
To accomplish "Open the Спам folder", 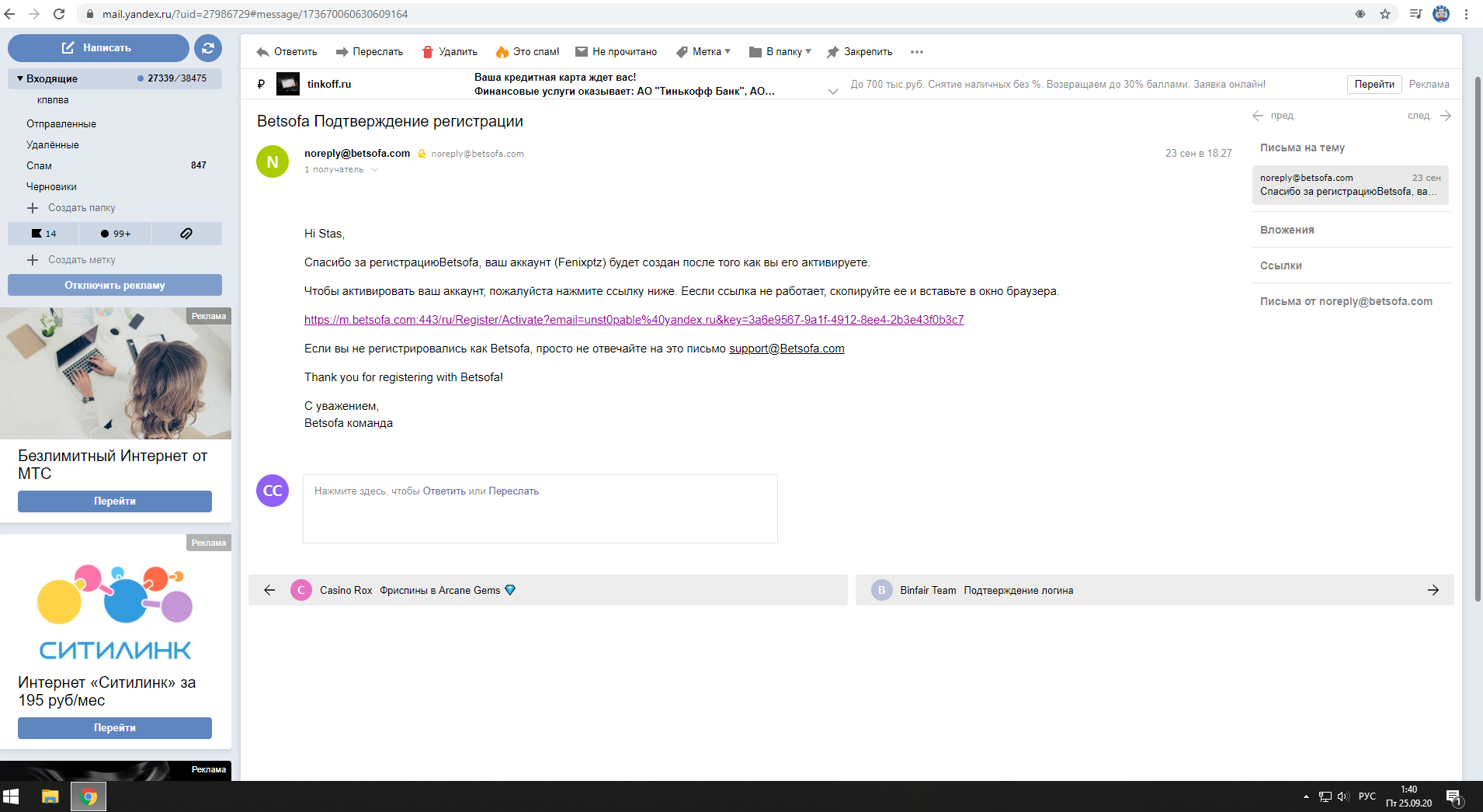I will click(39, 166).
